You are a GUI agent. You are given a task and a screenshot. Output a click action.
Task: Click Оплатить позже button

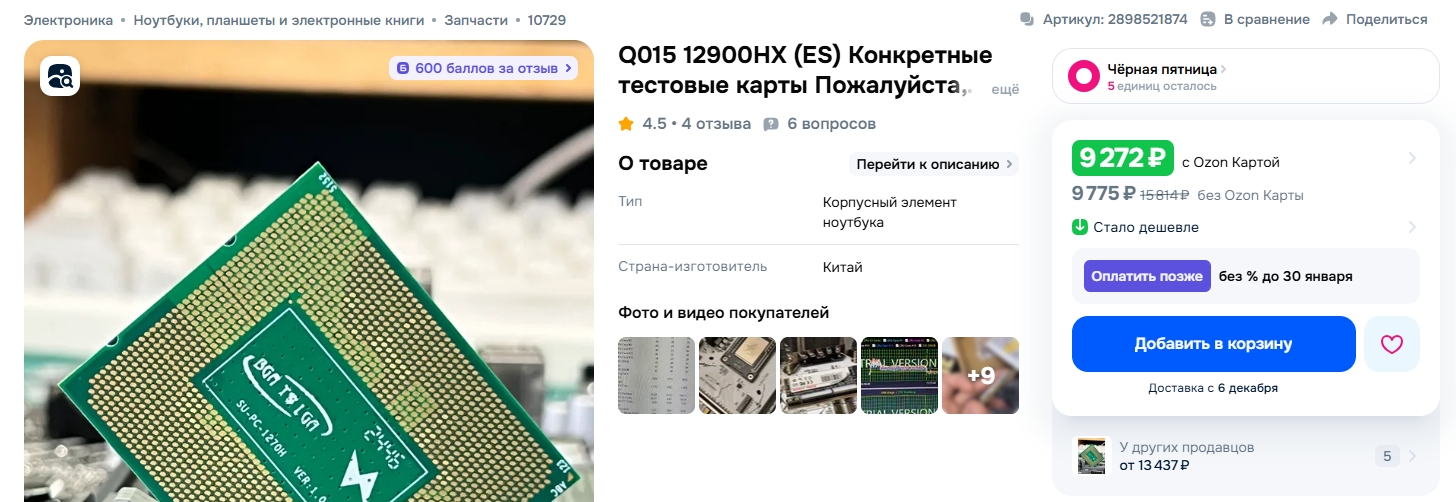pos(1147,276)
